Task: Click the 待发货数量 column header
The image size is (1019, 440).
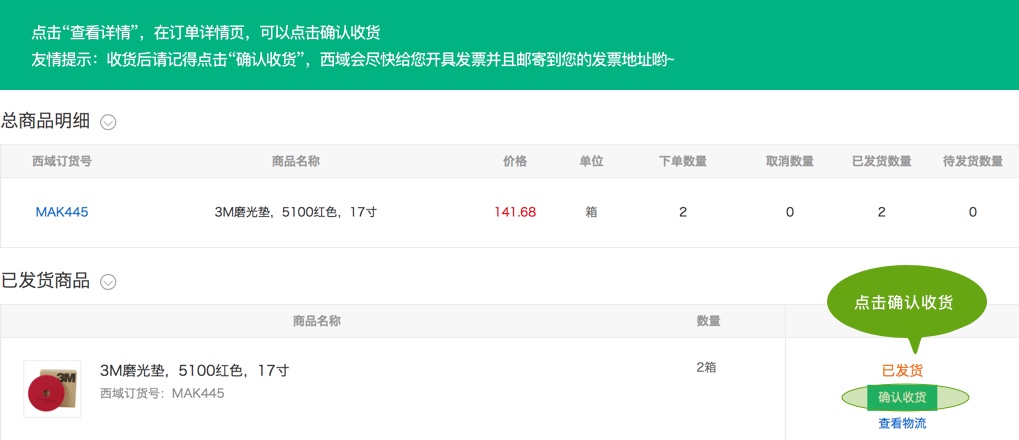Action: (x=973, y=161)
